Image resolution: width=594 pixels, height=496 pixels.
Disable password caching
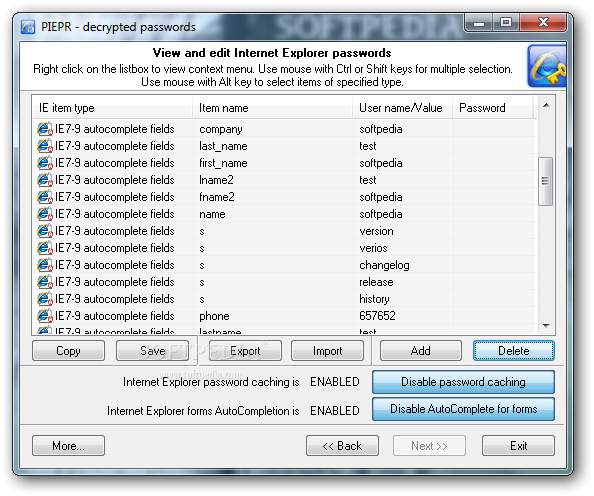[463, 382]
